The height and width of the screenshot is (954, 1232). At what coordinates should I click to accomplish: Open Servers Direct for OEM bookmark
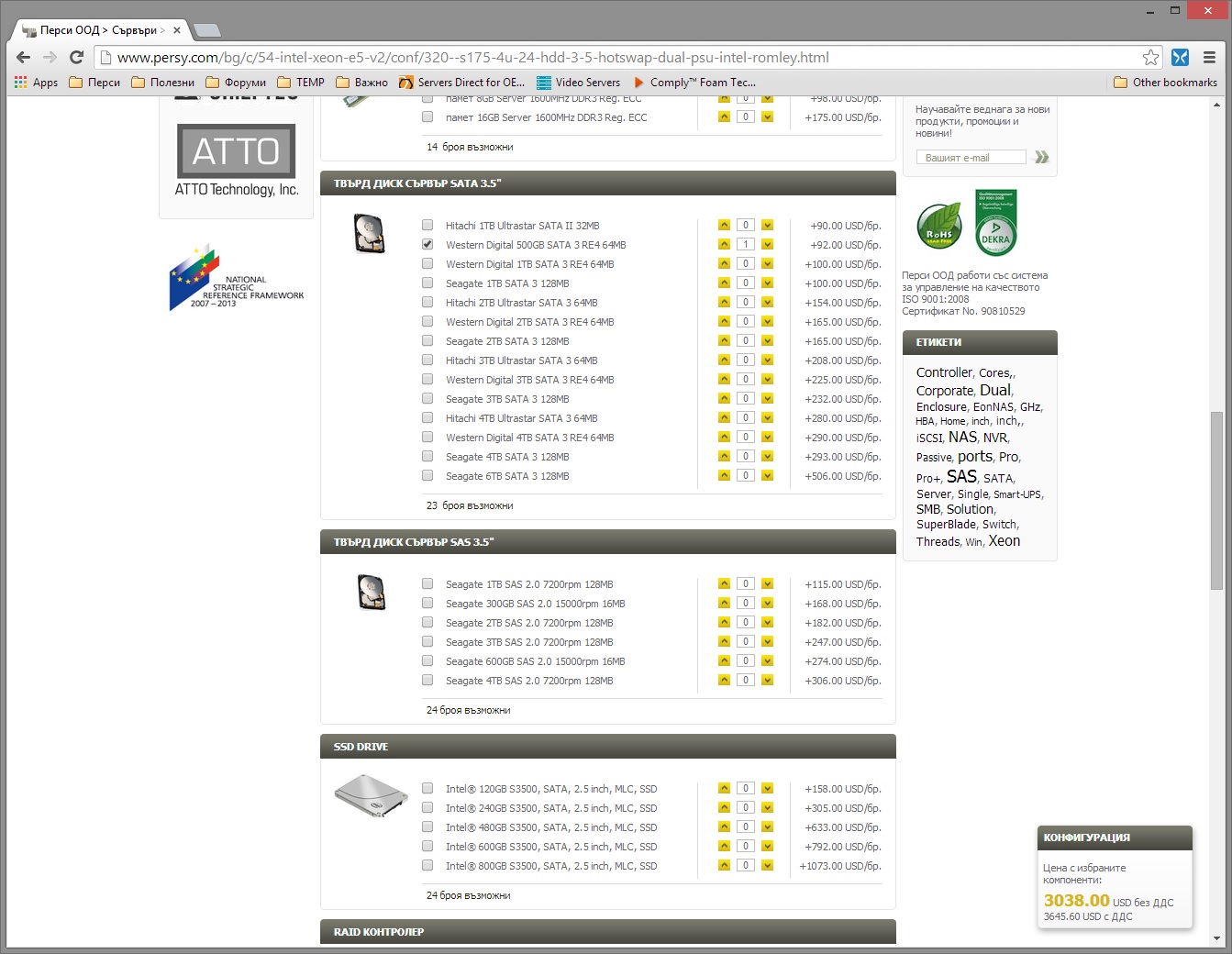point(462,83)
